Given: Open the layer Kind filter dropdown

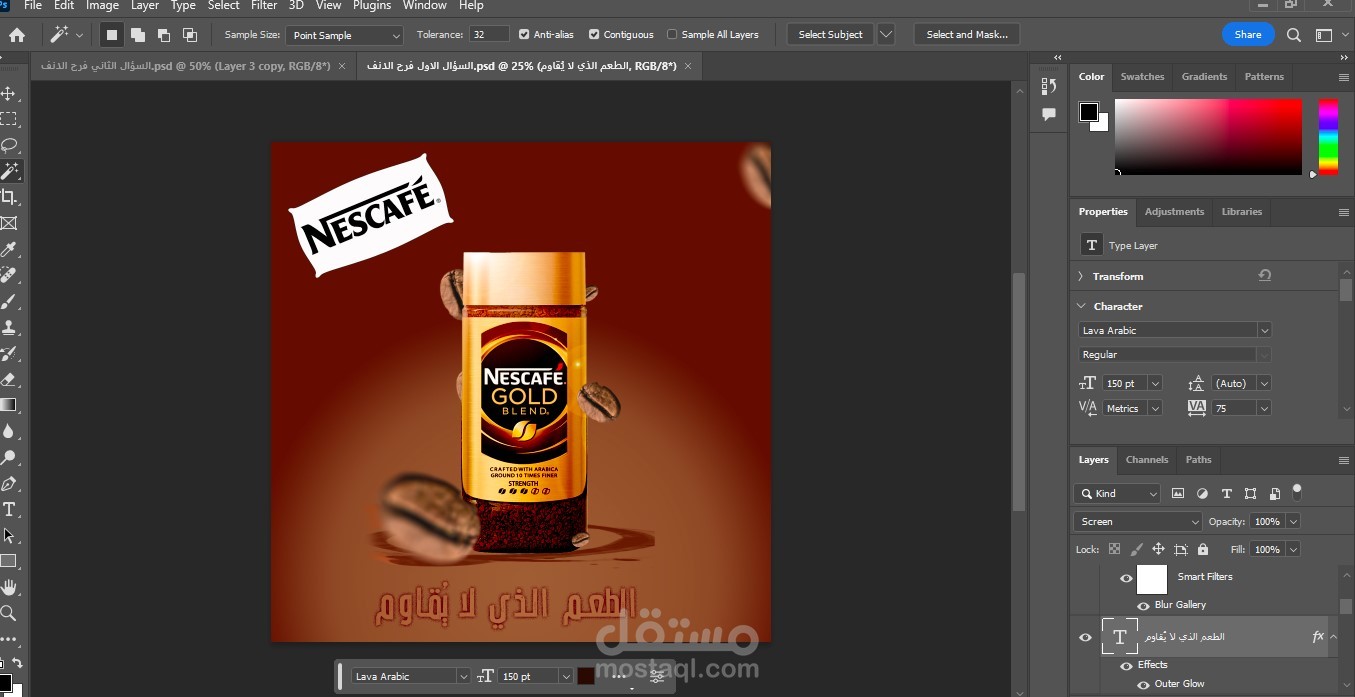Looking at the screenshot, I should pos(1117,493).
